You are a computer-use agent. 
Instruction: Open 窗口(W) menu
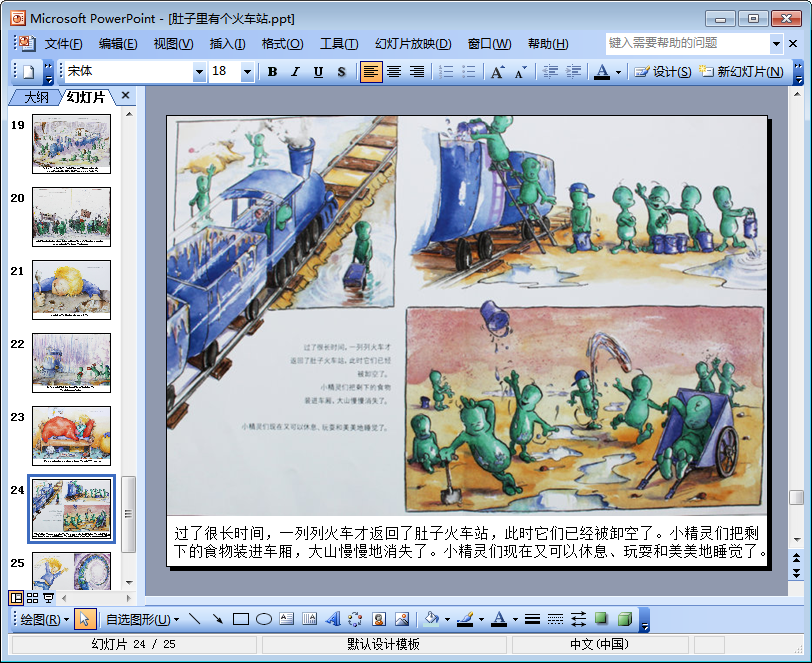(489, 44)
